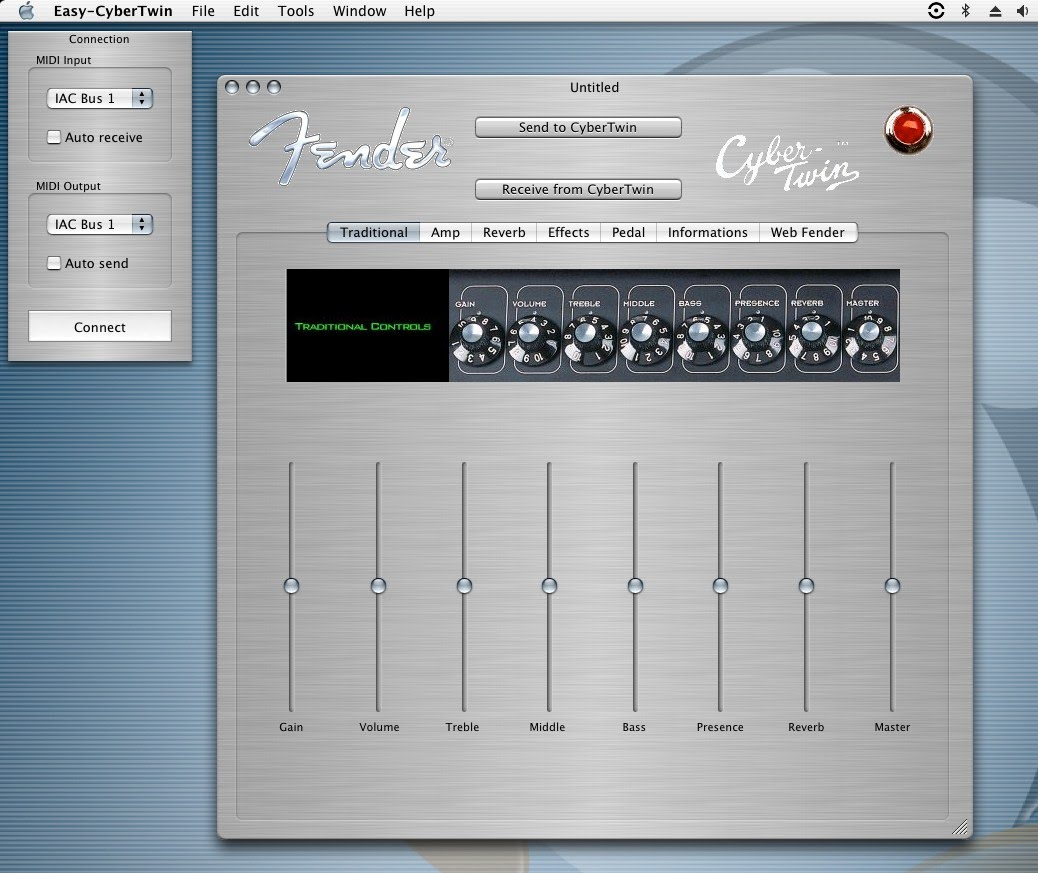
Task: Select the Traditional tab
Action: click(374, 232)
